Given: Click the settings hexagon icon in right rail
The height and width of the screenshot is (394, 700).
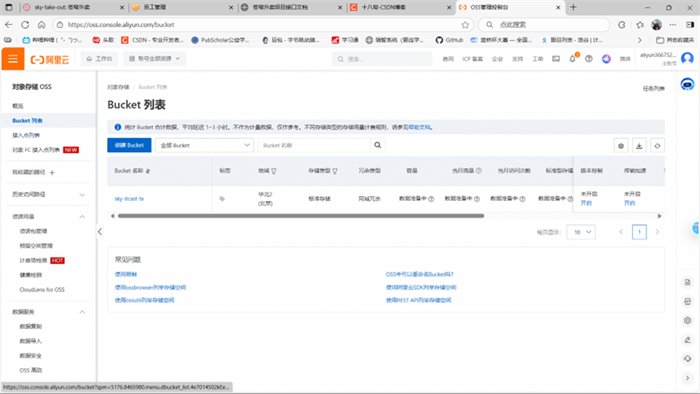Looking at the screenshot, I should 688,320.
